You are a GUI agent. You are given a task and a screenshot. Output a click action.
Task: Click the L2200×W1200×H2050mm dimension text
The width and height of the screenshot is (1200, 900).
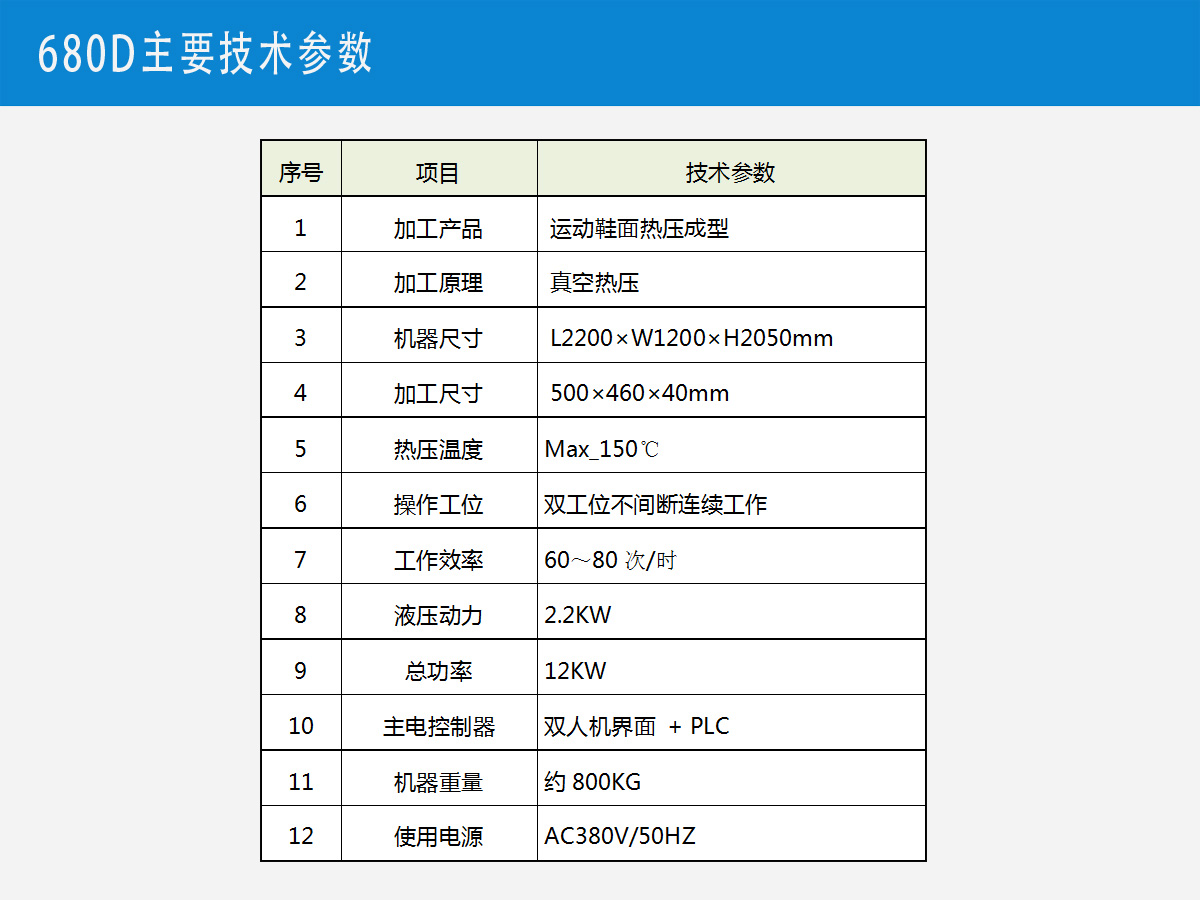[x=691, y=338]
